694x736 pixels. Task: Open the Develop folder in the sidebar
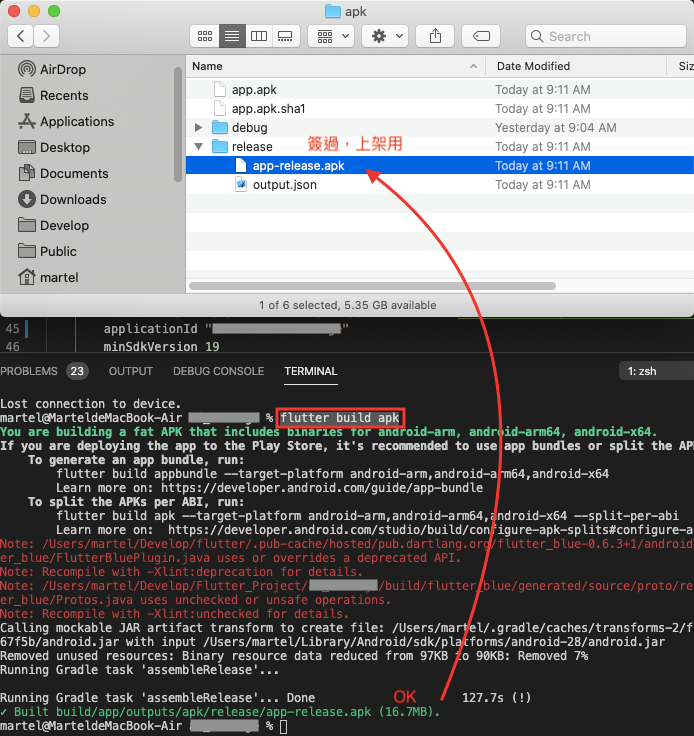pos(53,225)
